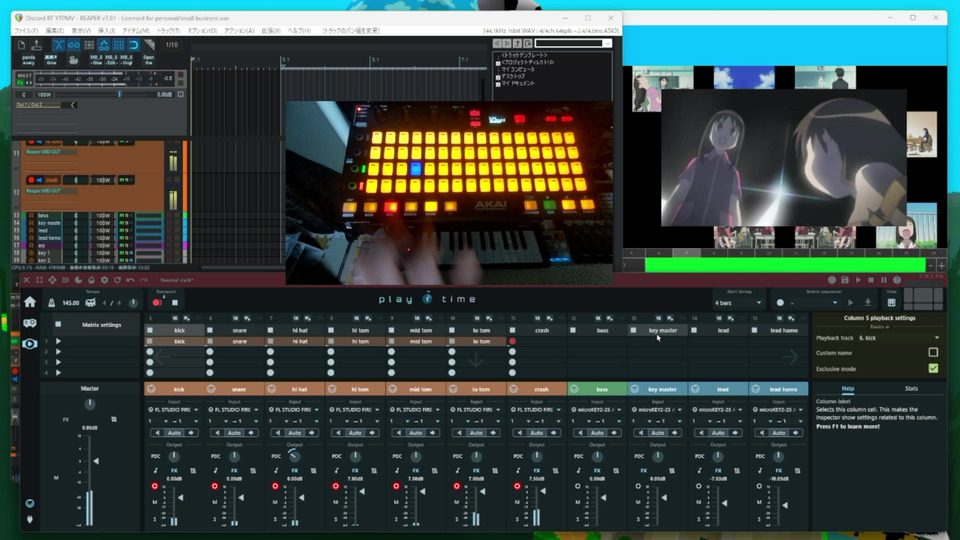Switch to the Stats tab
Screen dimensions: 960x540
point(911,388)
